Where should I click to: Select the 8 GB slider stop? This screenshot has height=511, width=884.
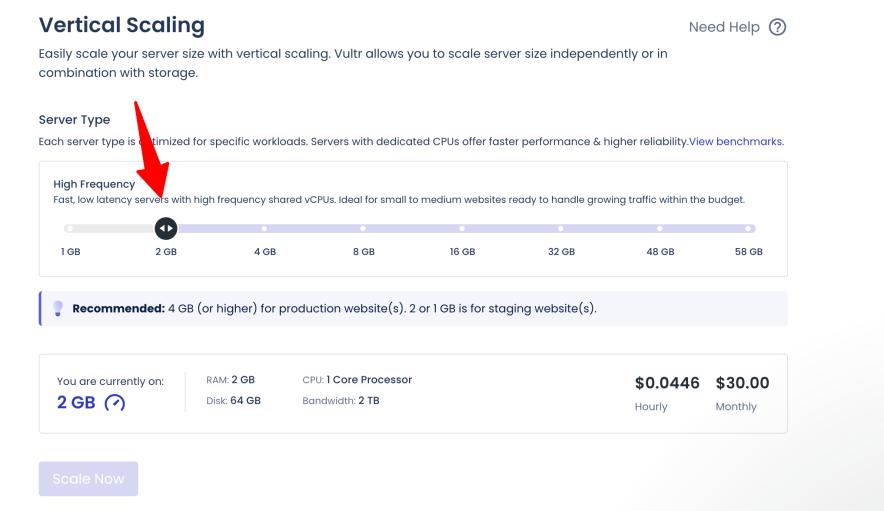tap(363, 228)
